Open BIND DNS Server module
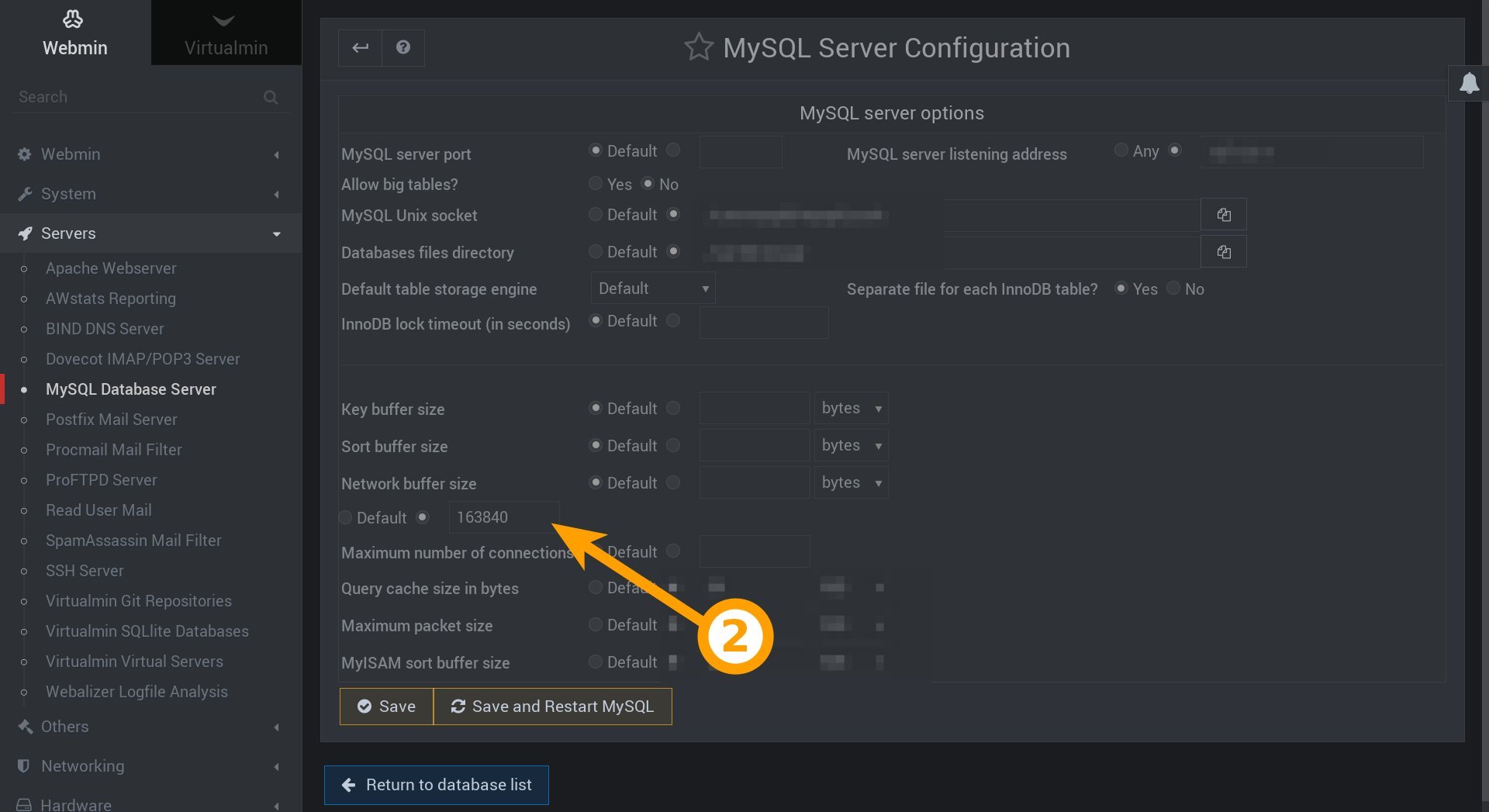Viewport: 1489px width, 812px height. (x=105, y=329)
